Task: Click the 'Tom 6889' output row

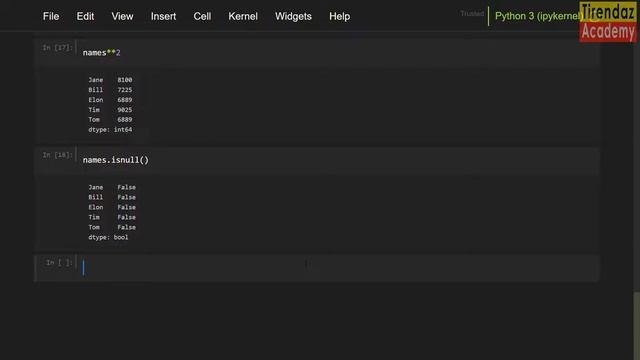Action: (x=110, y=120)
